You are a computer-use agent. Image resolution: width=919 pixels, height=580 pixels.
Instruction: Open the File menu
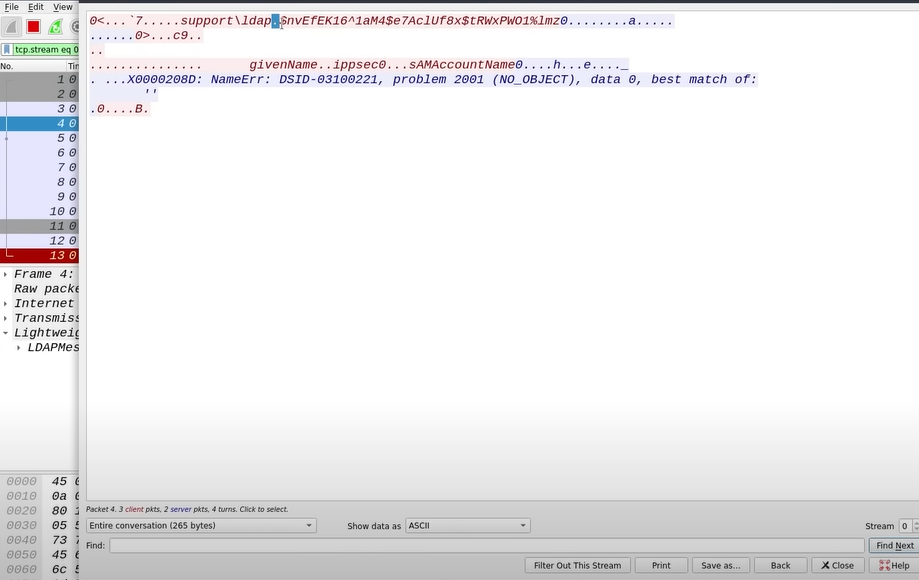point(11,7)
